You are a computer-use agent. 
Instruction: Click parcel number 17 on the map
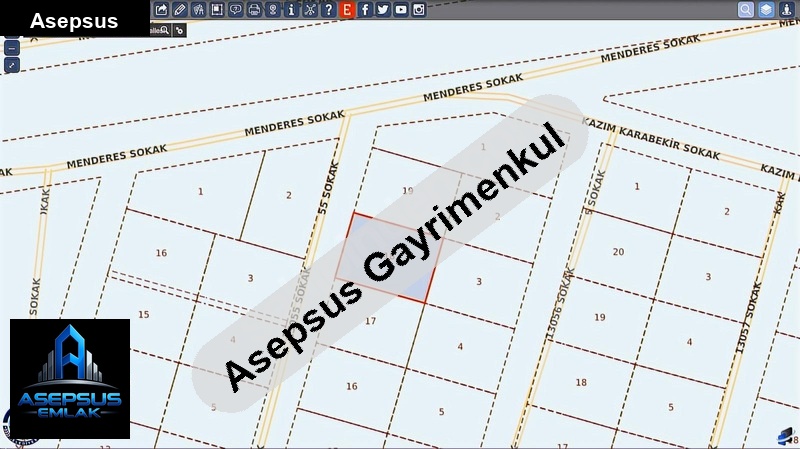tap(370, 321)
